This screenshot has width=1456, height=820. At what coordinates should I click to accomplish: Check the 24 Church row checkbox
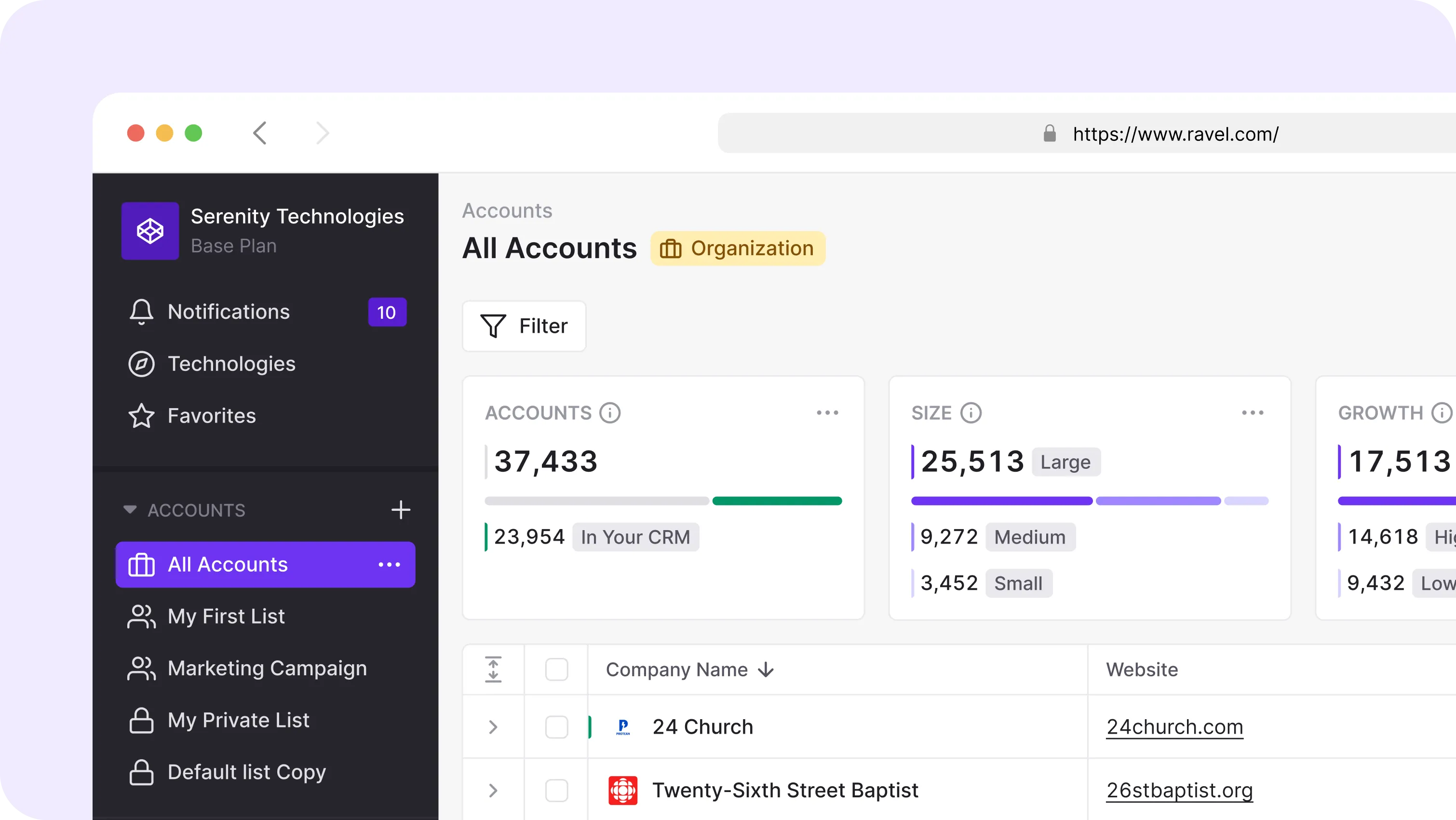[556, 727]
